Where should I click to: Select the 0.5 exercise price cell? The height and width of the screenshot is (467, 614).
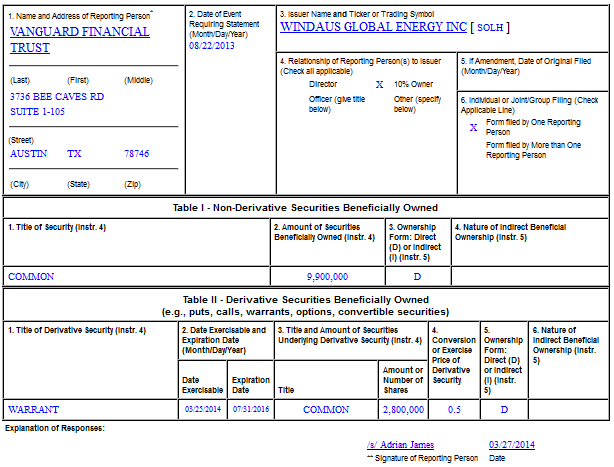click(x=454, y=409)
